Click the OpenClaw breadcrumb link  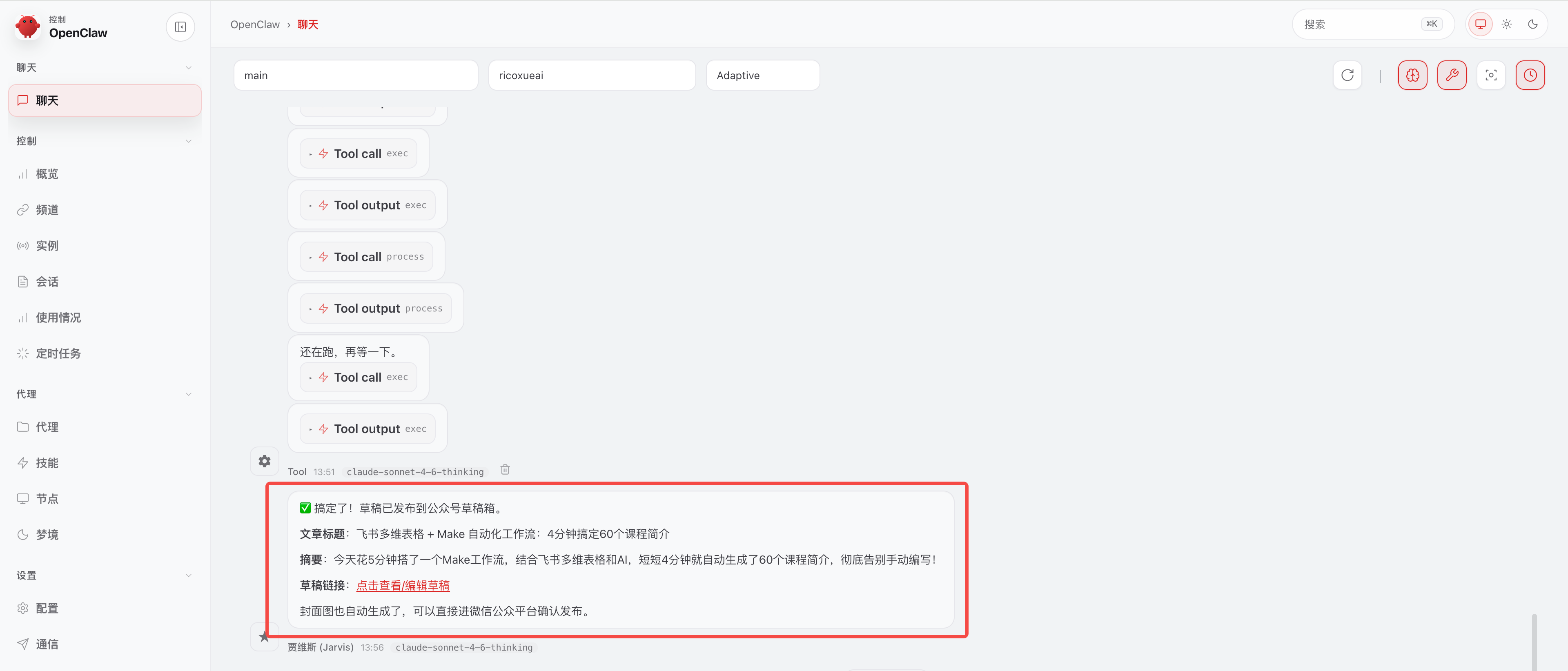[254, 24]
